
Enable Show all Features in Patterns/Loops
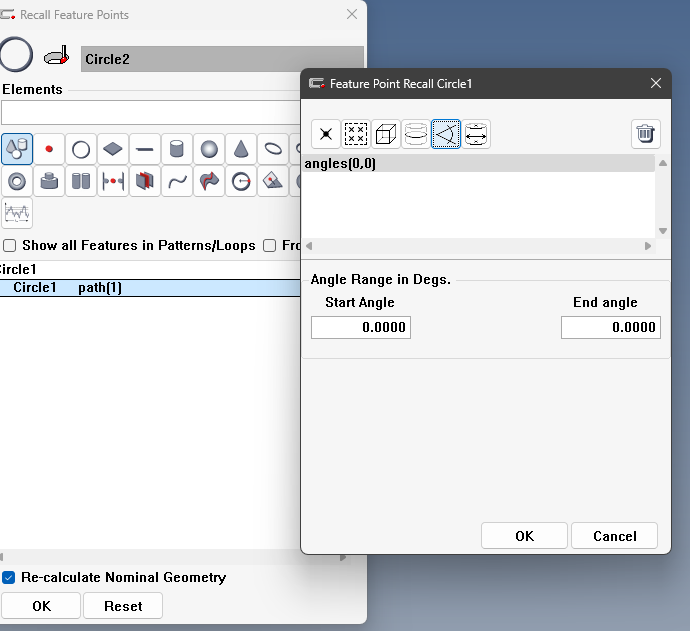tap(9, 245)
